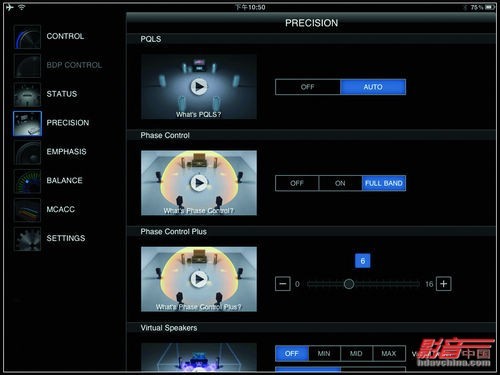Play the What's Phase Control video

199,183
